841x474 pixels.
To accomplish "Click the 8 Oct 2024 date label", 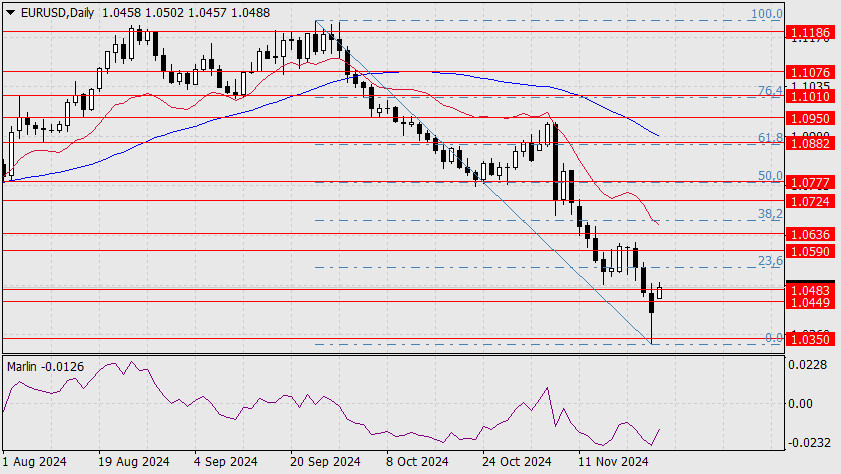I will [x=417, y=462].
